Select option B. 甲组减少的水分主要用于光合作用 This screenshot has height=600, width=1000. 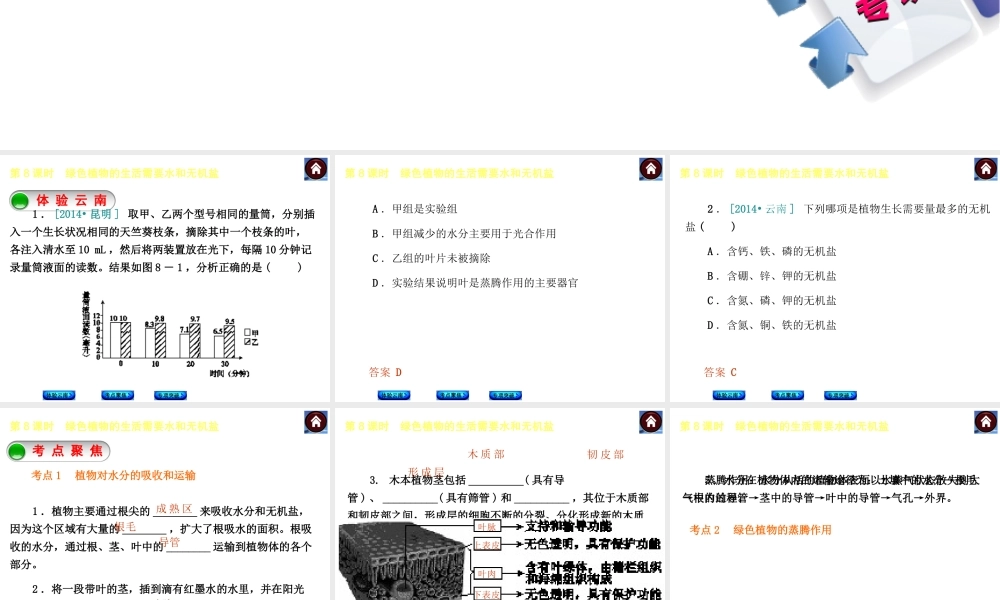tap(464, 233)
